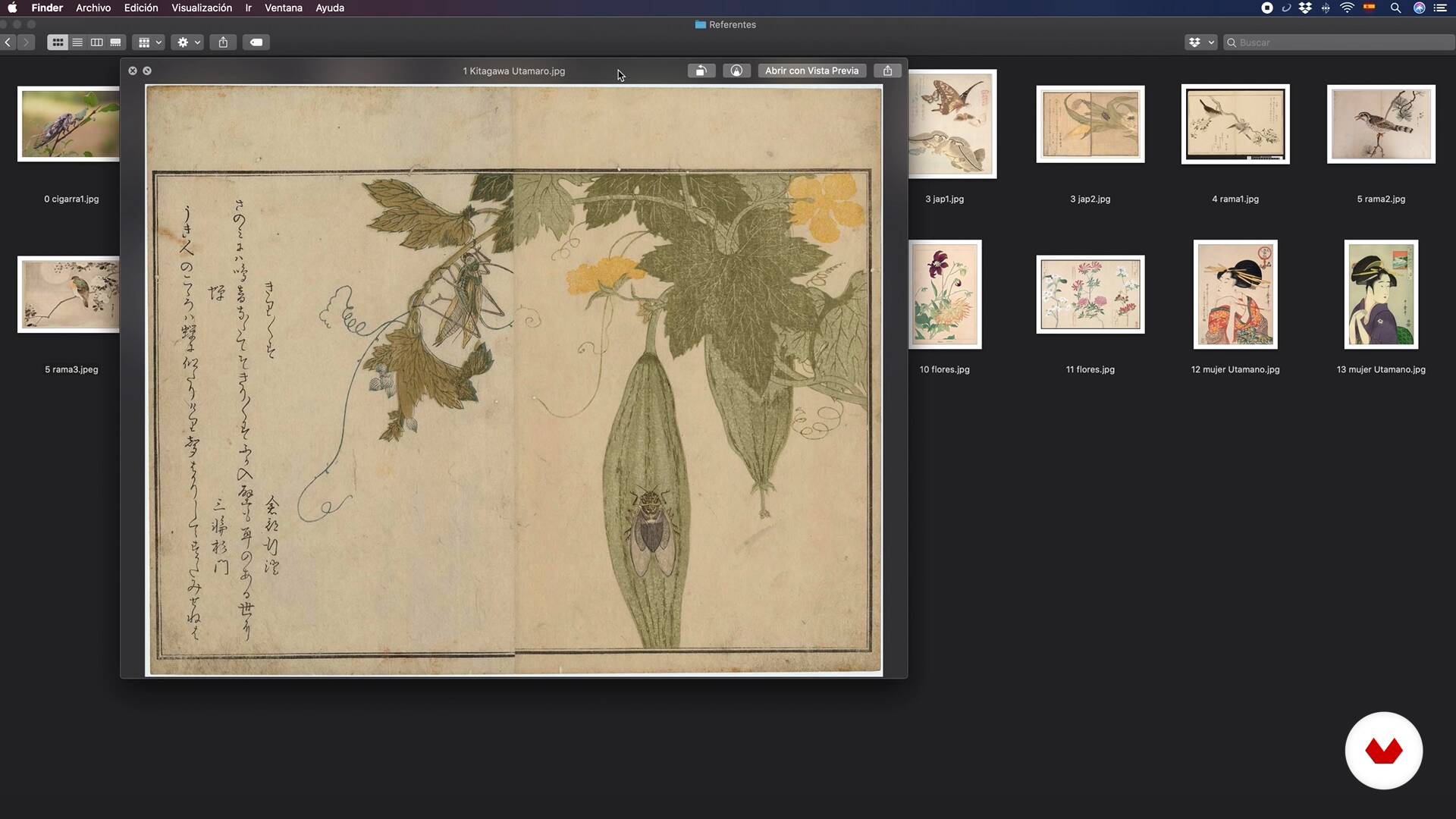This screenshot has height=819, width=1456.
Task: Select the 13 mujer Utamano.jpg thumbnail
Action: click(1381, 294)
